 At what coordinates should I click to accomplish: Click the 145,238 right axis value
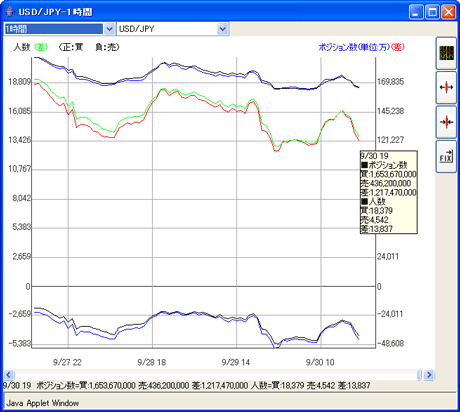(x=390, y=111)
